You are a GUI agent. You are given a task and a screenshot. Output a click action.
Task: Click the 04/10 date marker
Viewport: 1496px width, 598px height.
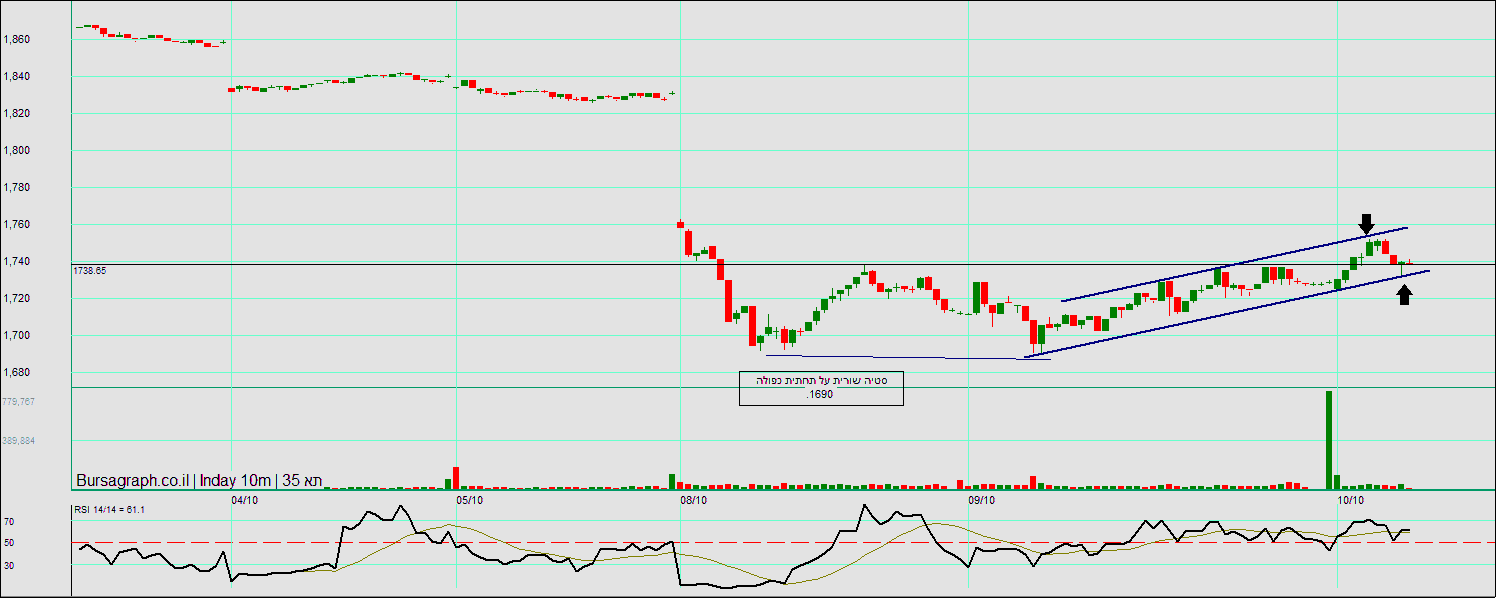pyautogui.click(x=245, y=498)
